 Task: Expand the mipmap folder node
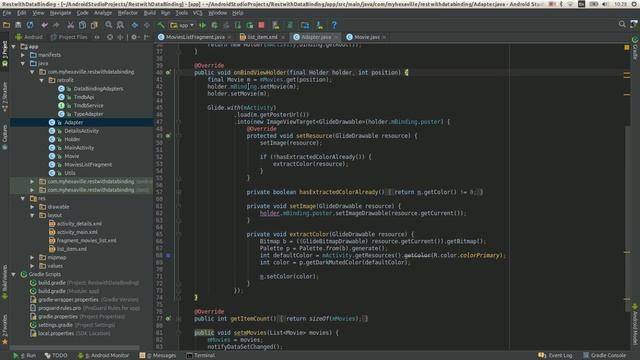click(x=32, y=258)
